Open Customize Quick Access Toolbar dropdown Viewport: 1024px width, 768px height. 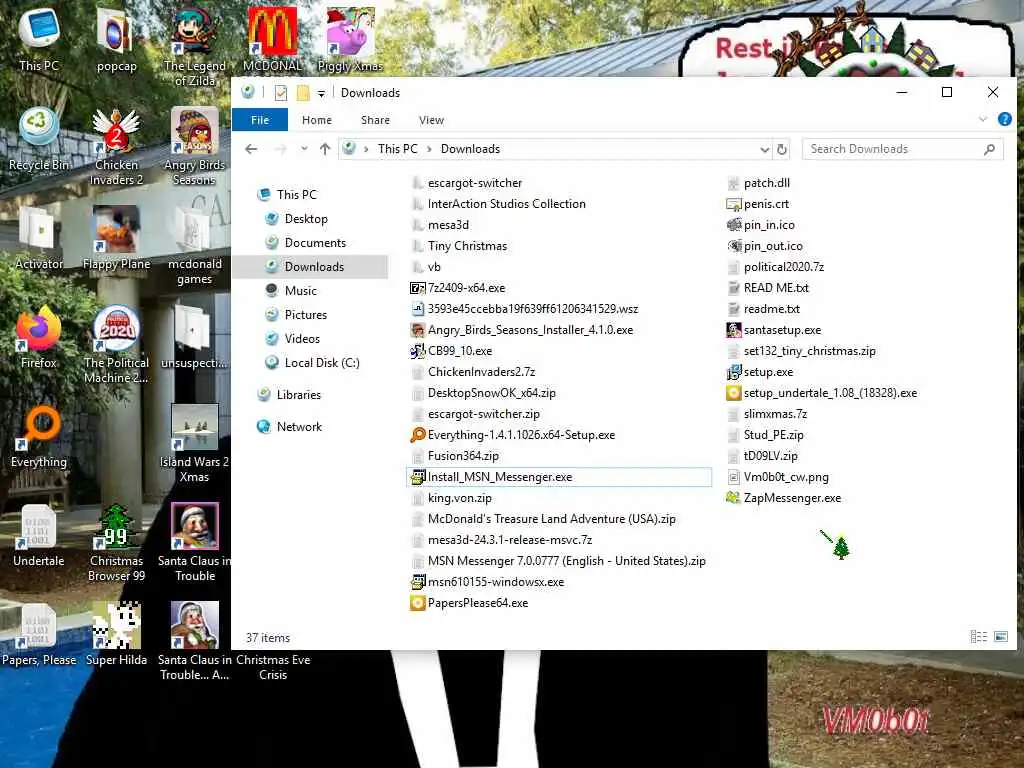tap(321, 93)
